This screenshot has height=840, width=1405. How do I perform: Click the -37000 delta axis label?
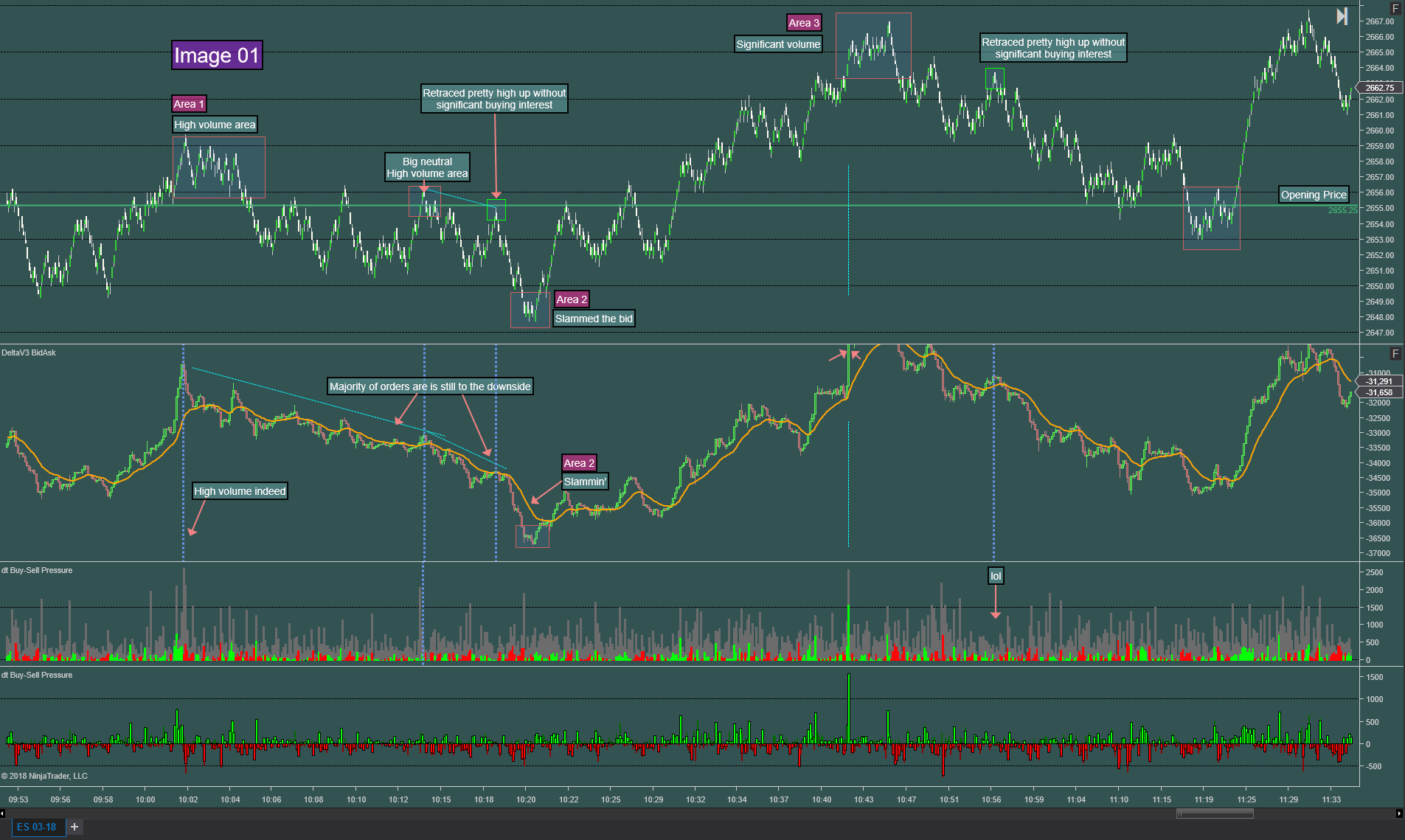click(1378, 553)
